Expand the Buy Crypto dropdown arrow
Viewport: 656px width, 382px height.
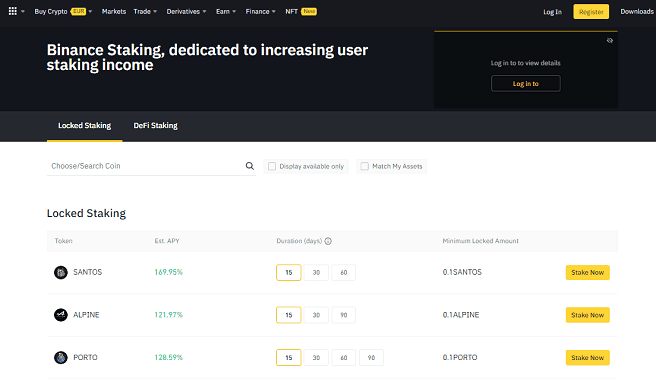(x=90, y=12)
